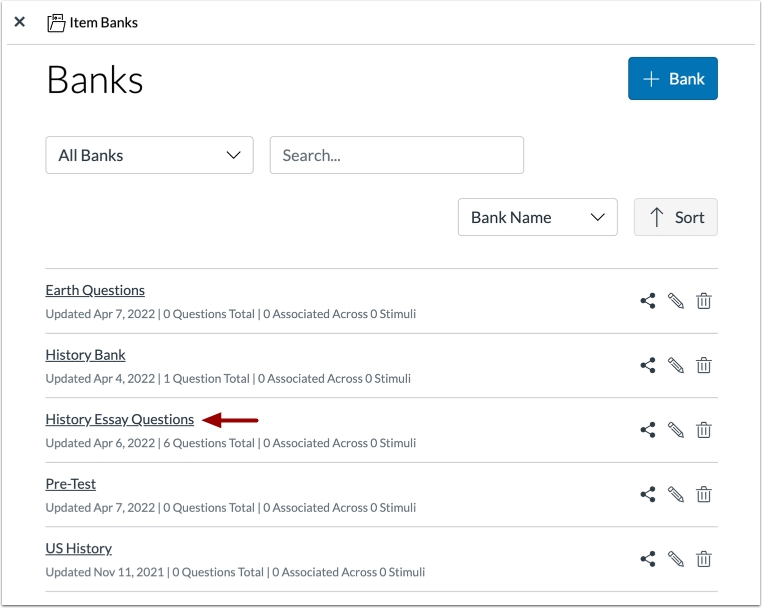The width and height of the screenshot is (762, 608).
Task: Delete the Earth Questions bank
Action: coord(704,301)
